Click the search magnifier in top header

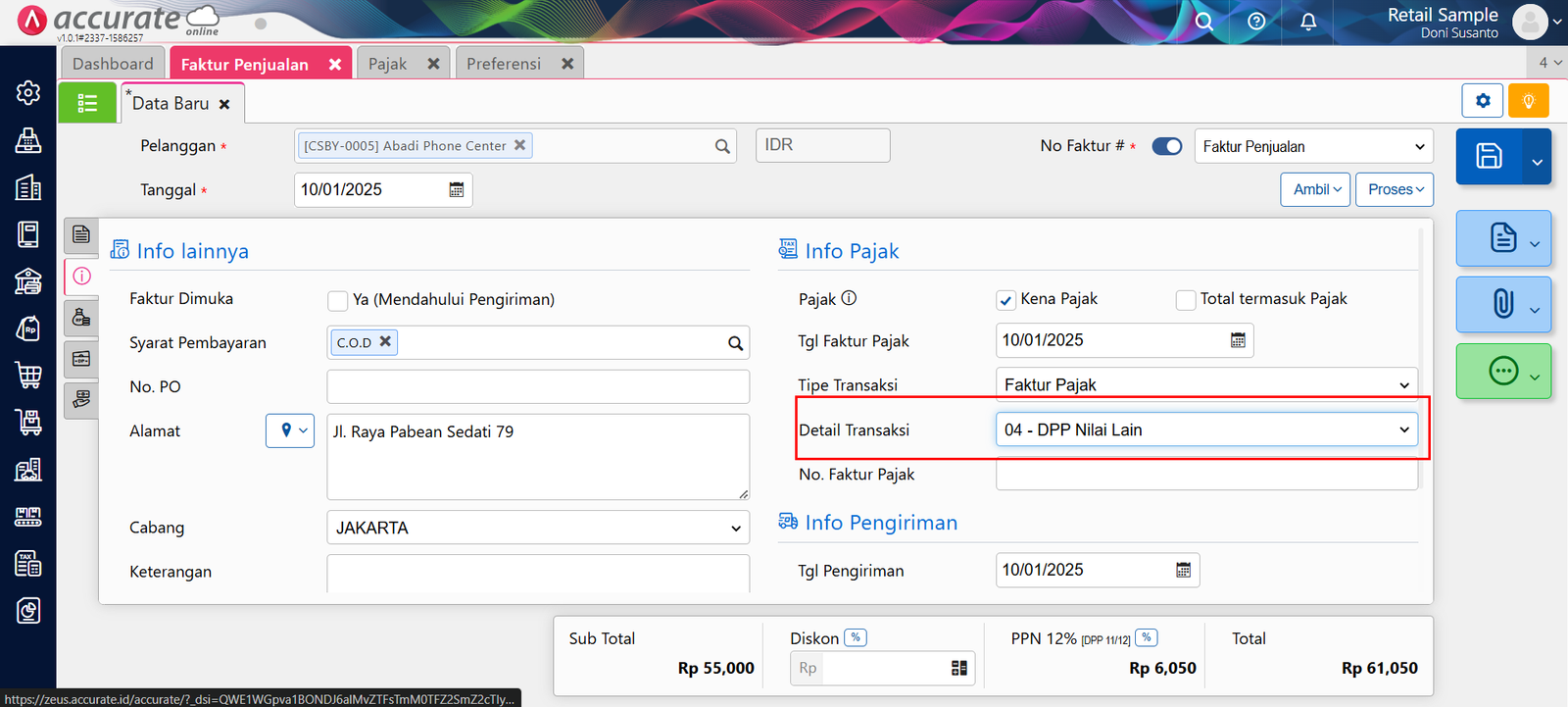pos(1204,22)
